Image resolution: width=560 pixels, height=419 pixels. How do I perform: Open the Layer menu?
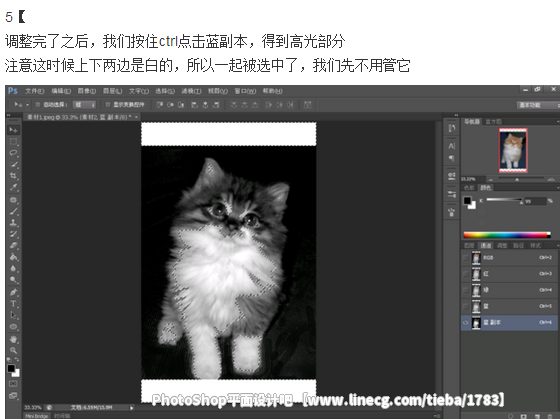click(112, 91)
